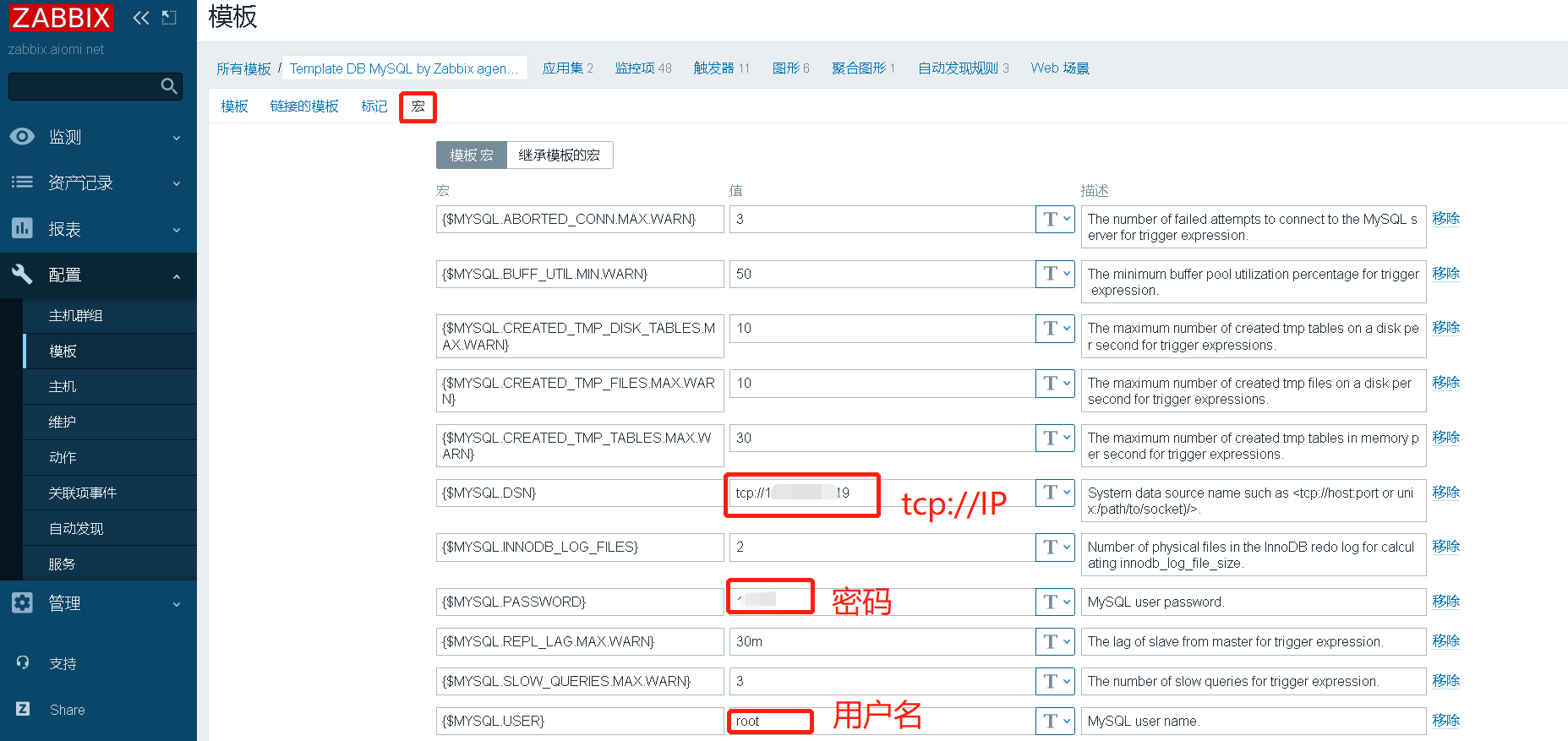This screenshot has width=1568, height=741.
Task: Go to 所有模板 breadcrumb link
Action: click(243, 68)
